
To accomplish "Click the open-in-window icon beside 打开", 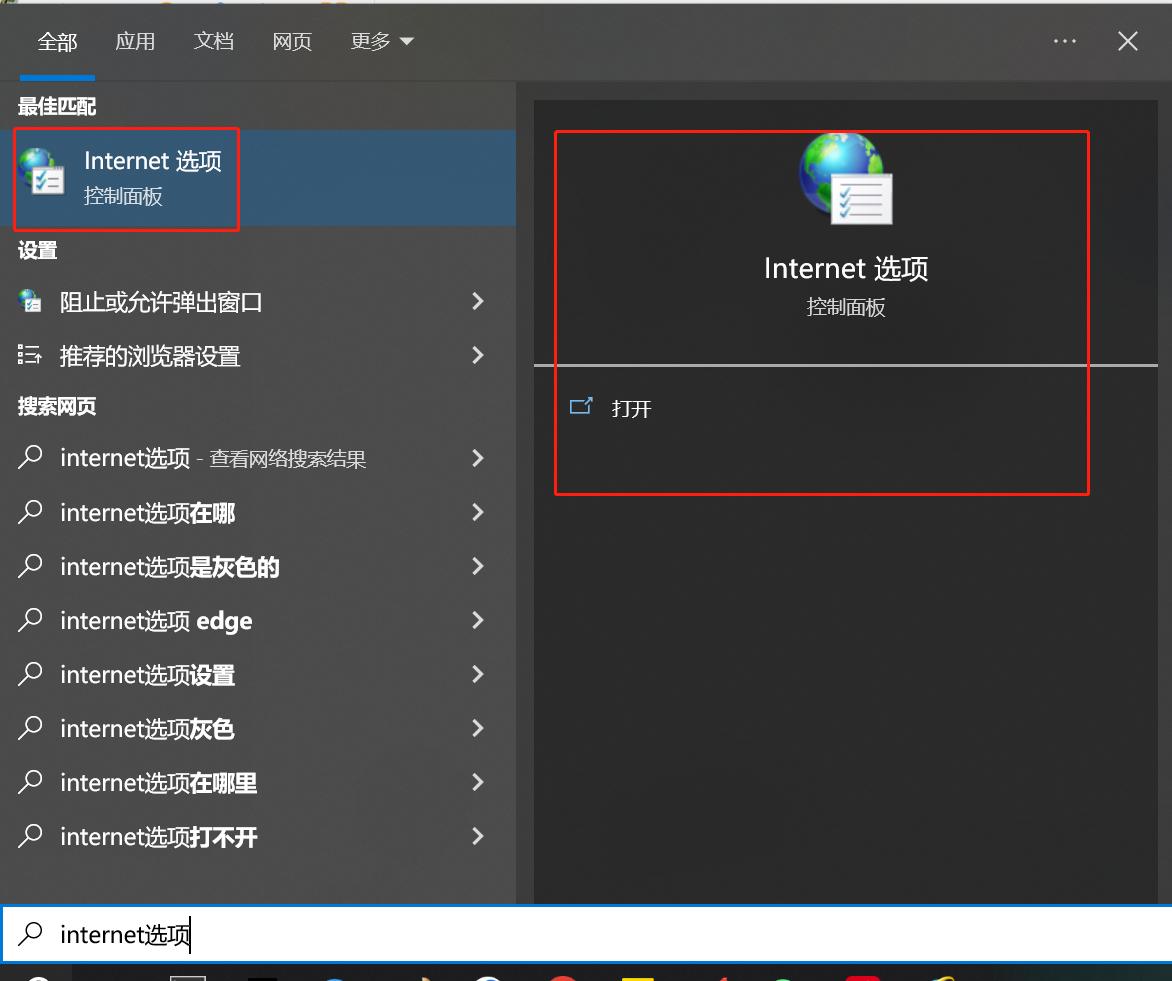I will pos(581,407).
